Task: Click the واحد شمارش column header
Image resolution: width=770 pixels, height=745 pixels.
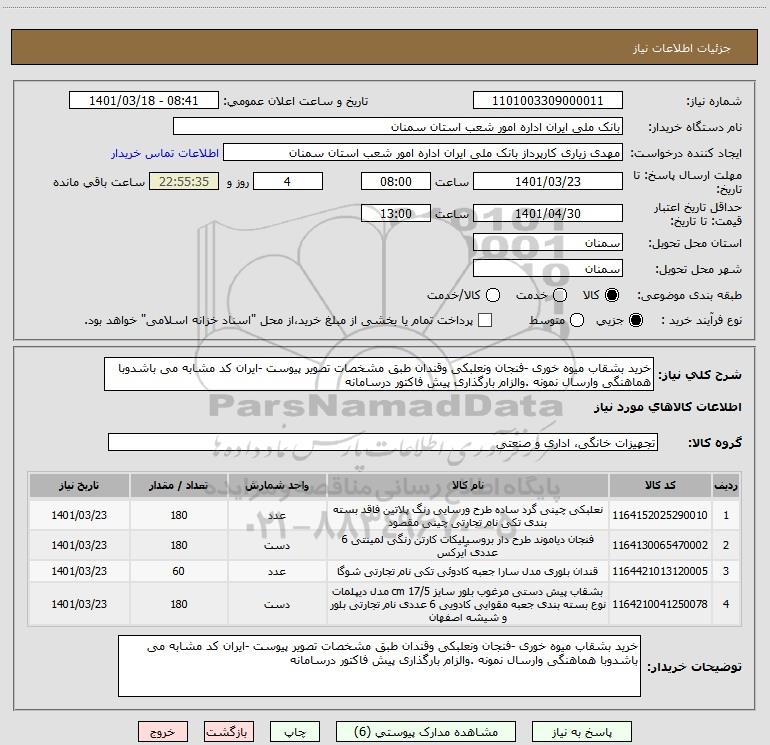Action: pyautogui.click(x=277, y=486)
